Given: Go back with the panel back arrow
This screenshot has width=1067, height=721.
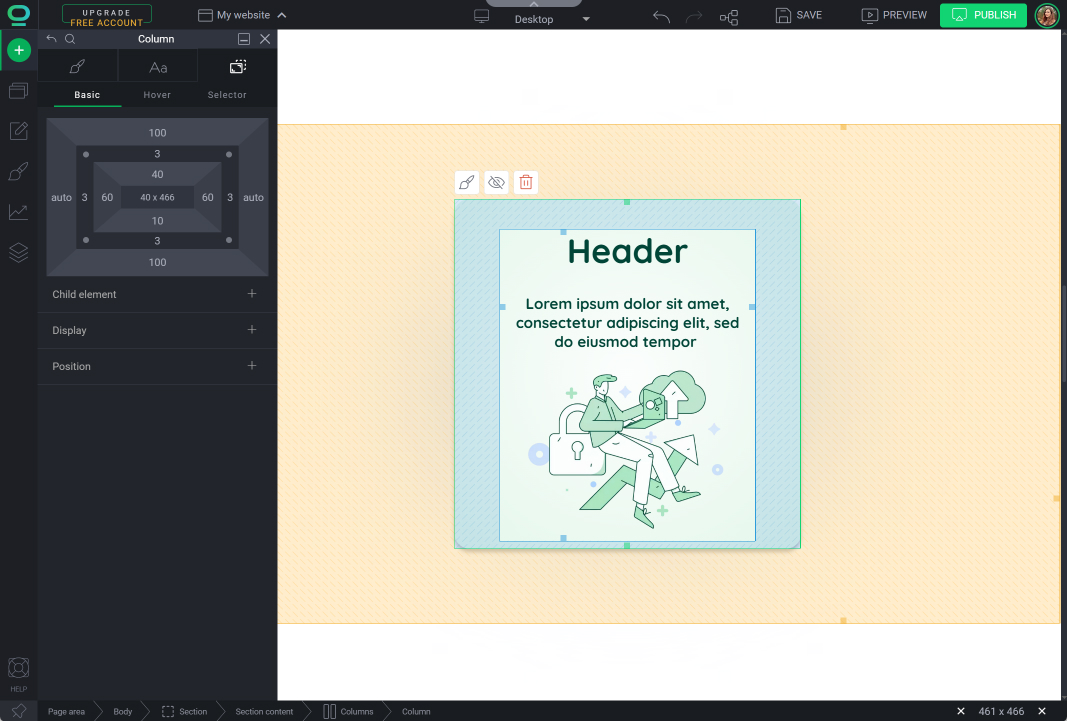Looking at the screenshot, I should [x=52, y=39].
